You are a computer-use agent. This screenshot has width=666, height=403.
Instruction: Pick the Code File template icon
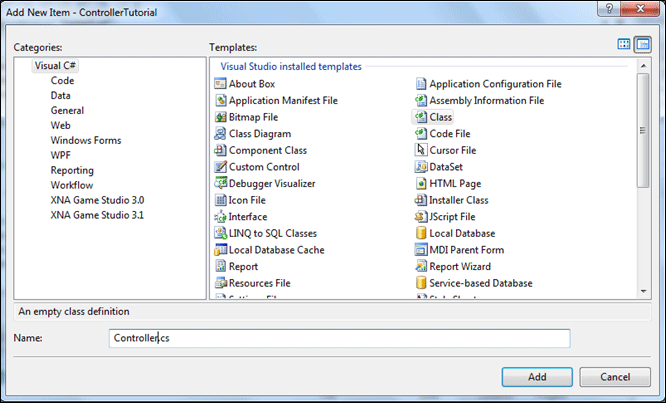[x=420, y=133]
